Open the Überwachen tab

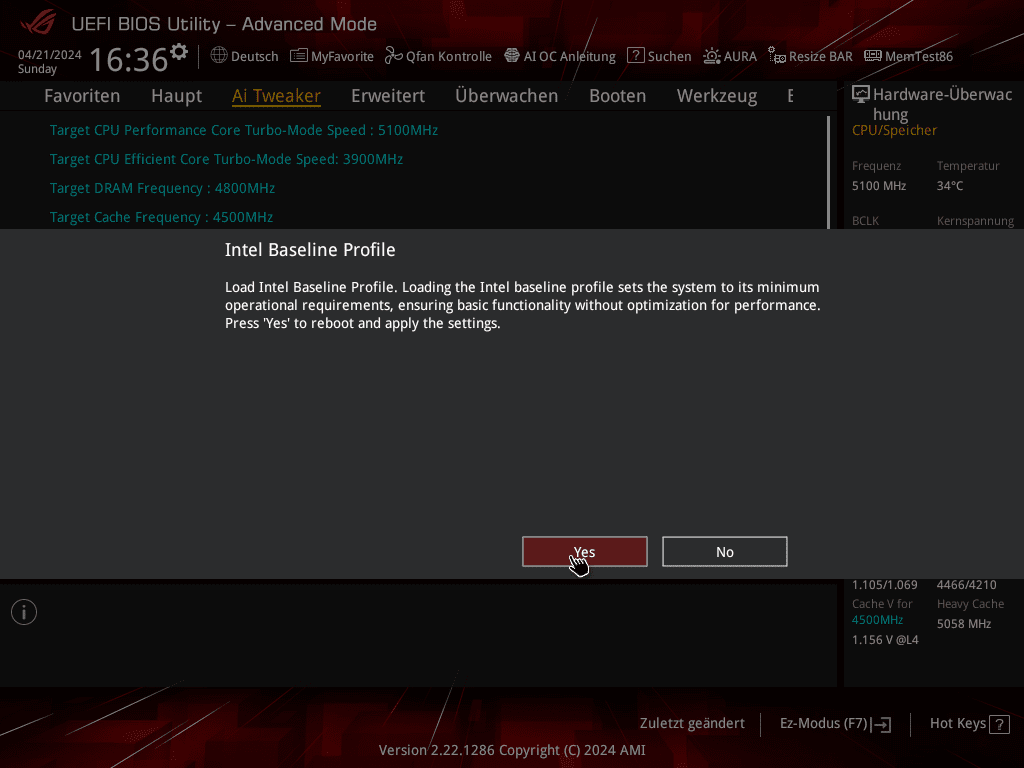click(x=507, y=96)
